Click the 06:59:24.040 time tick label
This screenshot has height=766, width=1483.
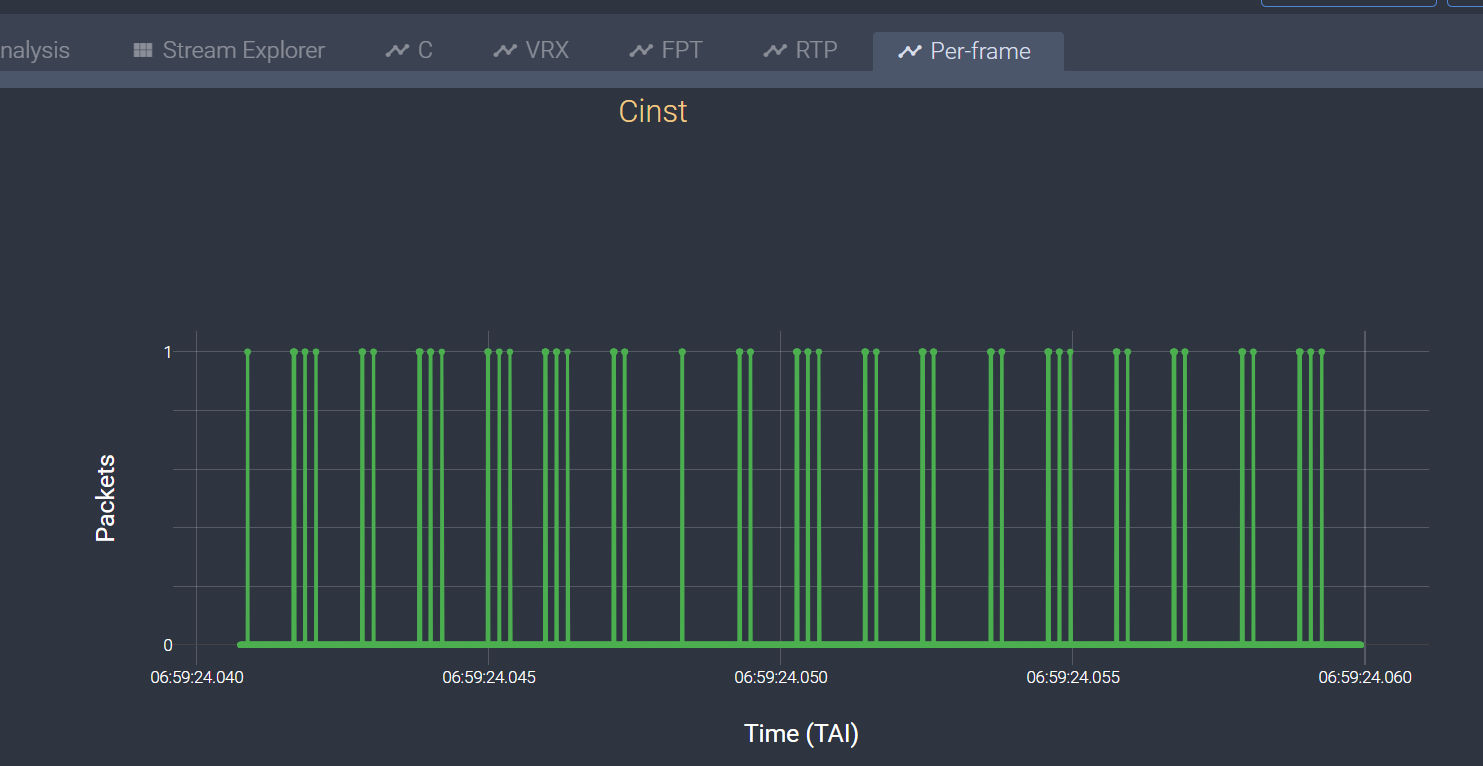[197, 677]
